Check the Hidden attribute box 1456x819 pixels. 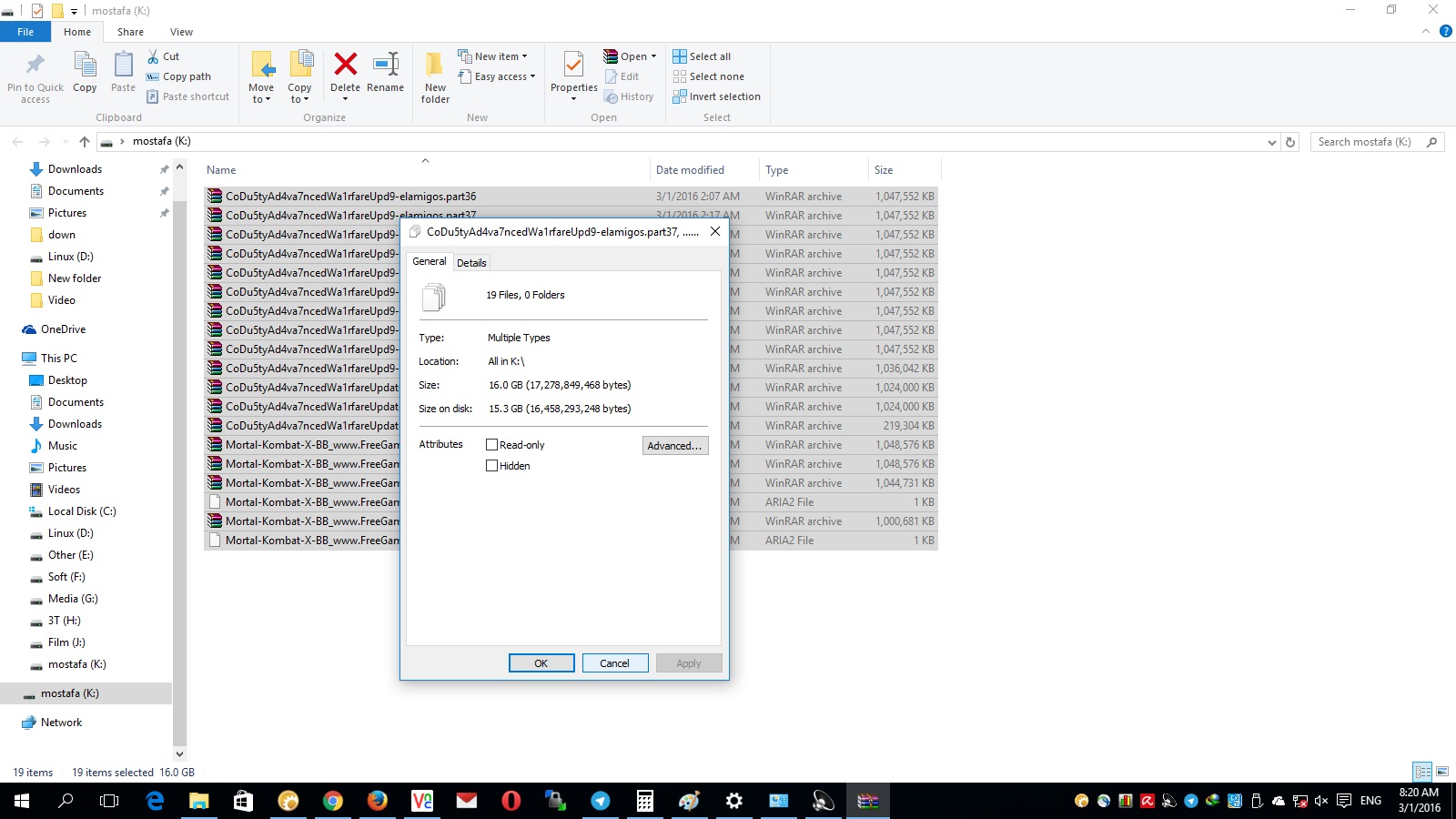tap(491, 466)
